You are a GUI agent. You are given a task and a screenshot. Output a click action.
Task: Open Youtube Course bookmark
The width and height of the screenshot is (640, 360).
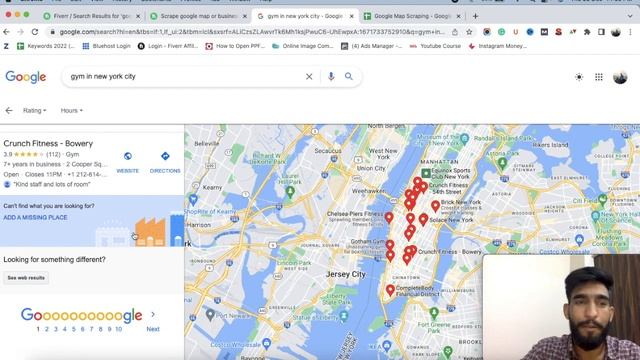(435, 46)
